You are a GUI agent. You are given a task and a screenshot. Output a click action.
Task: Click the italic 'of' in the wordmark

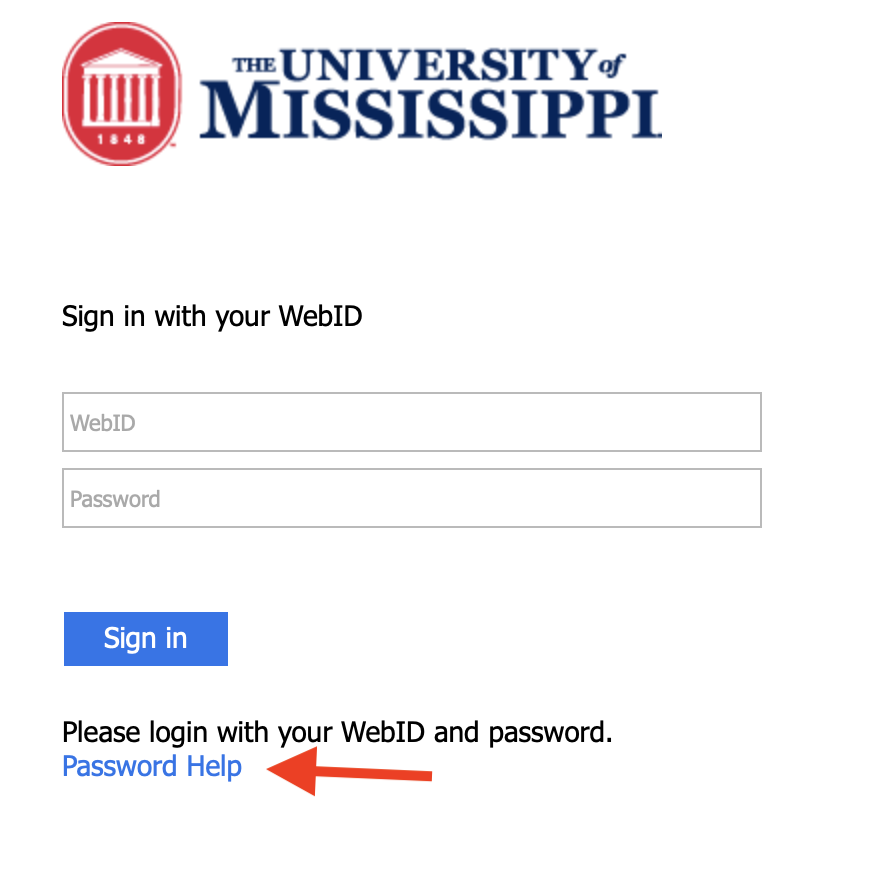(x=612, y=65)
